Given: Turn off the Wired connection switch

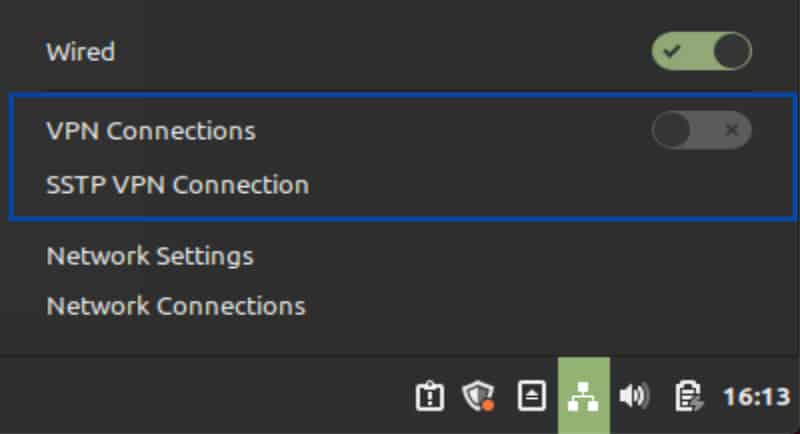Looking at the screenshot, I should [701, 52].
